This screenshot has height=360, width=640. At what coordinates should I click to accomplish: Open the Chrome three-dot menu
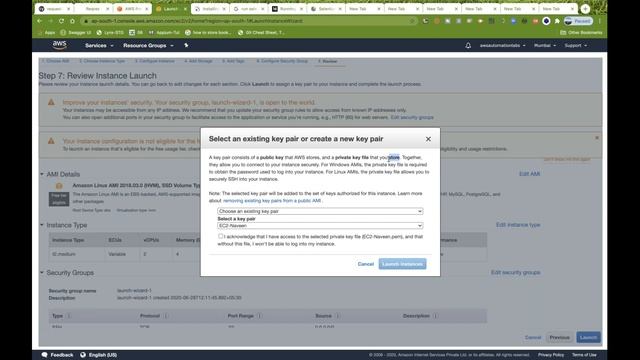pos(600,21)
